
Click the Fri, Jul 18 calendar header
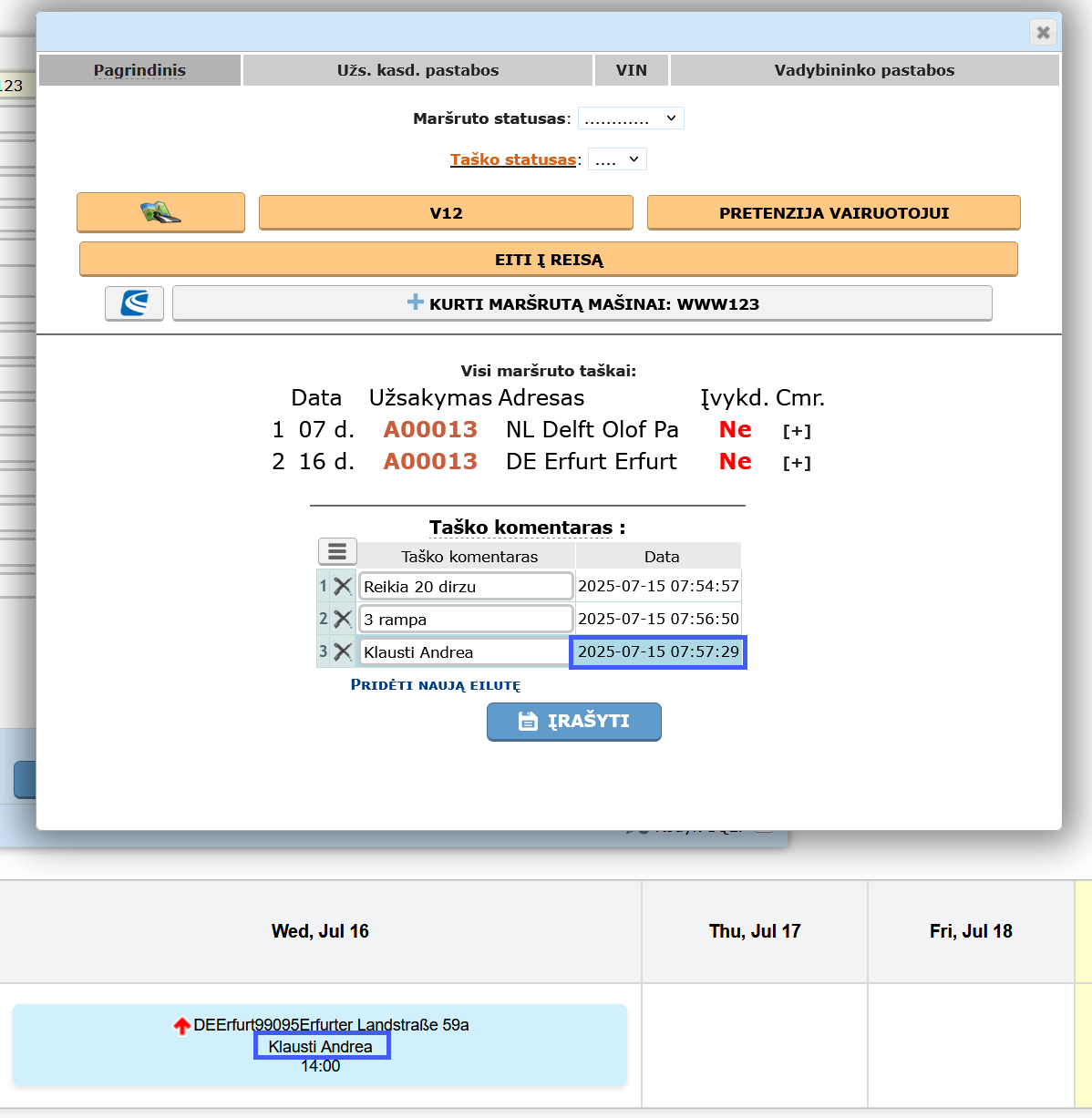971,931
